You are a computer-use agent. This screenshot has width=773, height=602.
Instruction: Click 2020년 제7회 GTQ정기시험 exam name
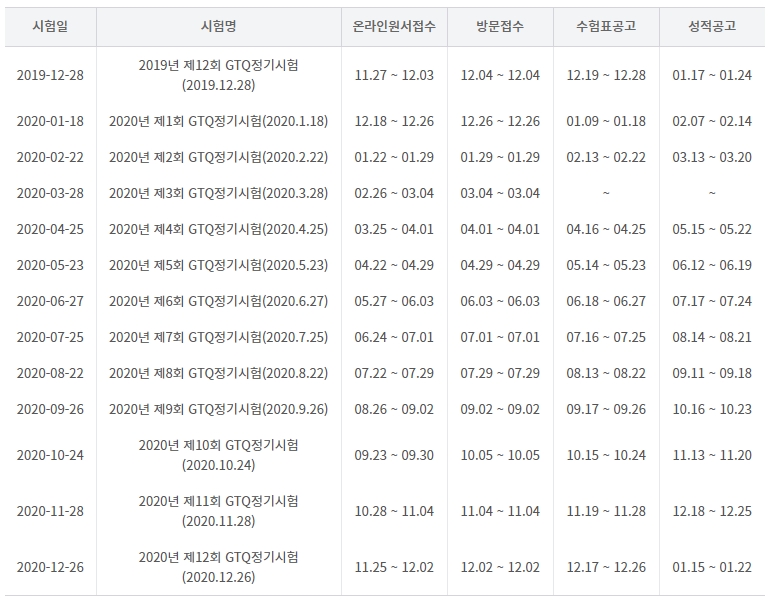coord(218,337)
